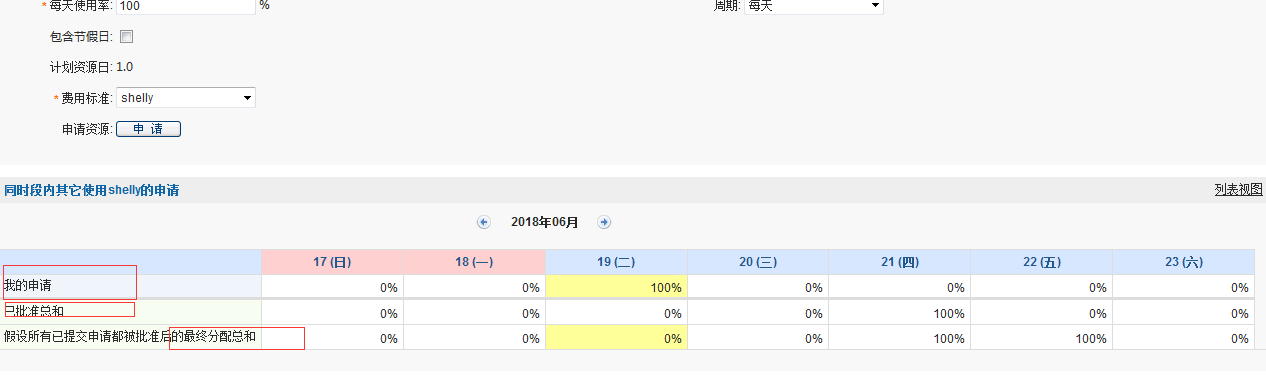
Task: Select the 18 (一) column header
Action: pos(474,262)
